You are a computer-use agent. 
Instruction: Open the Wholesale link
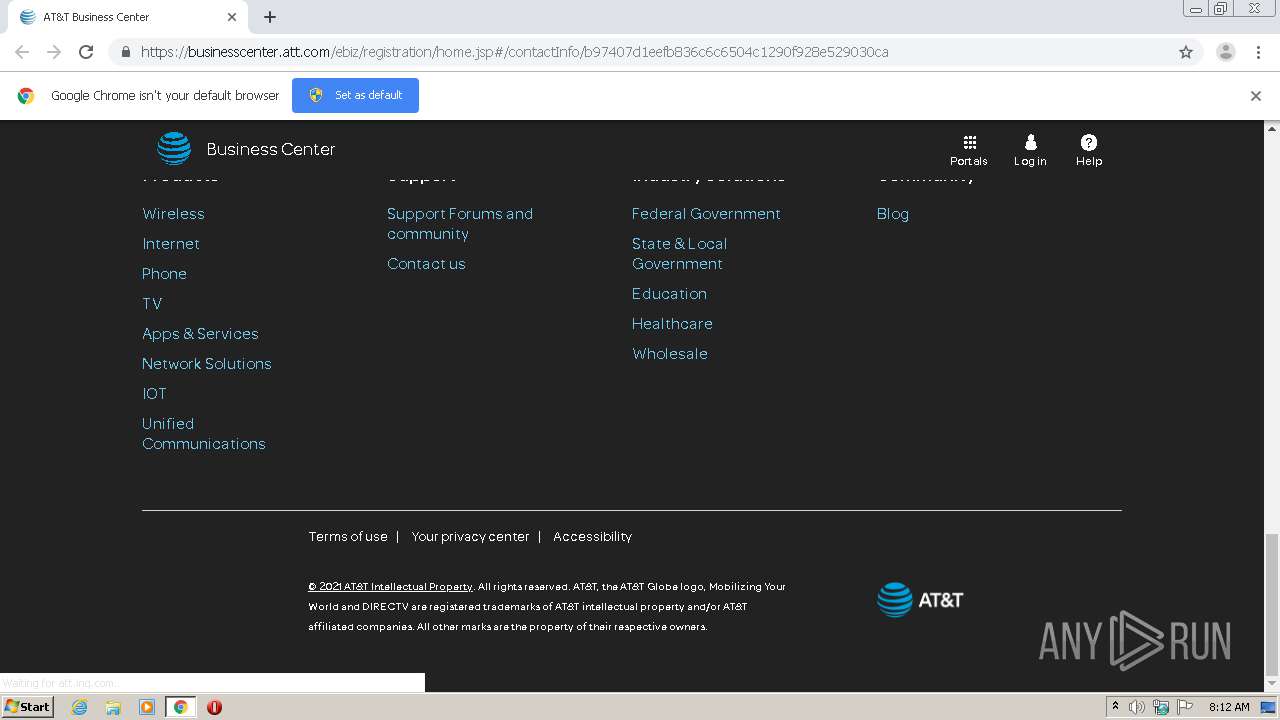pyautogui.click(x=670, y=354)
